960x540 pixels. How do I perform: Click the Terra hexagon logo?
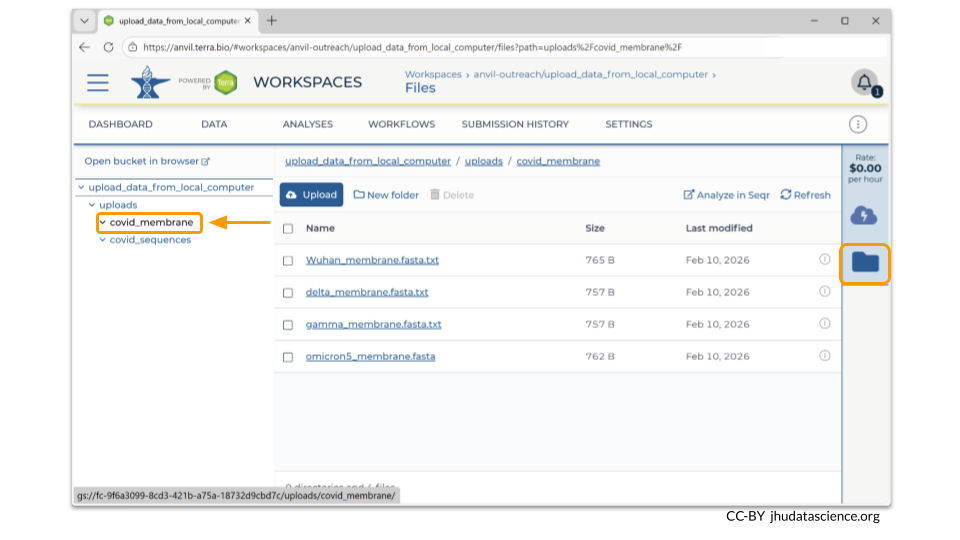pos(226,82)
